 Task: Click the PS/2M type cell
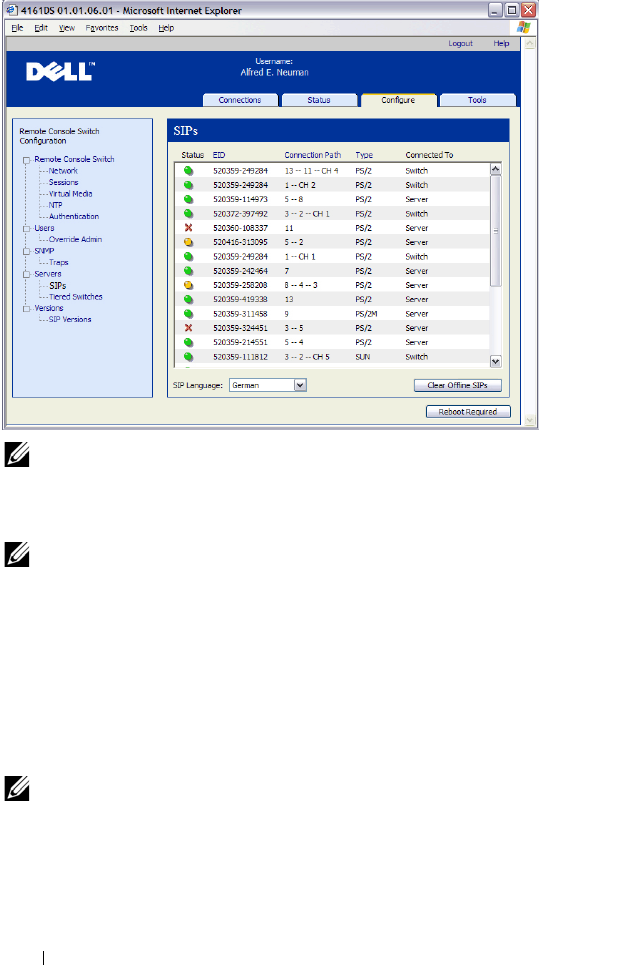[366, 314]
